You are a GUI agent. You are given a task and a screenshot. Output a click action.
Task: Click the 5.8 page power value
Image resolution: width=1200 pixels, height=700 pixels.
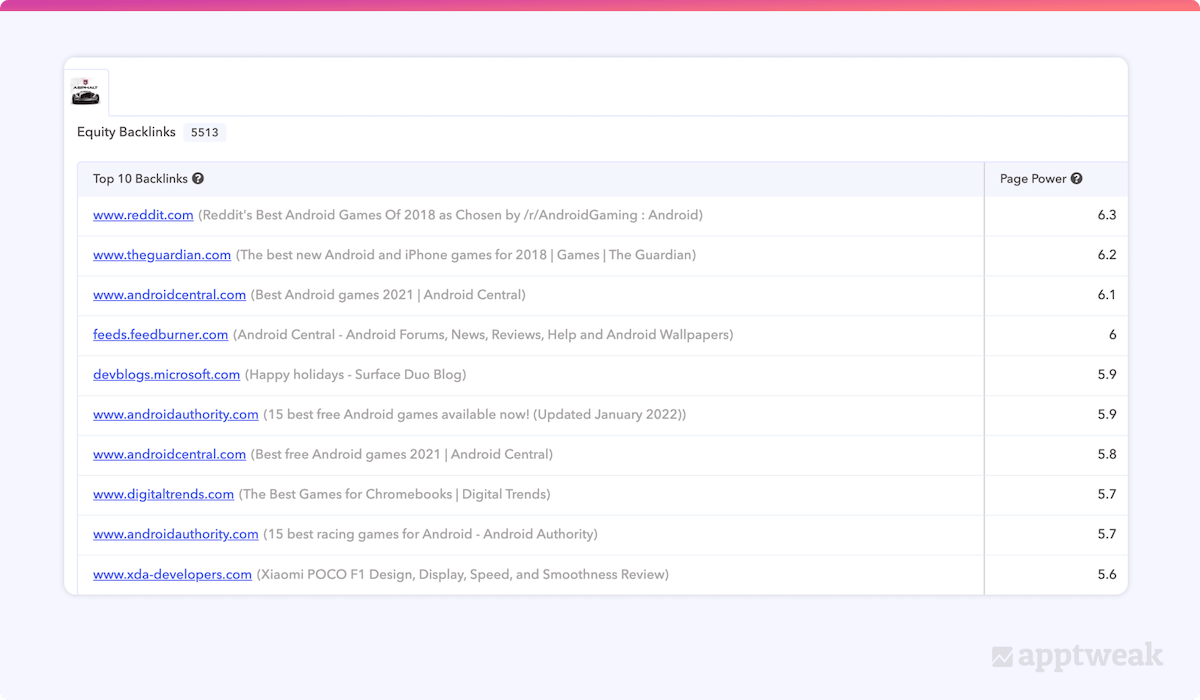click(x=1106, y=454)
